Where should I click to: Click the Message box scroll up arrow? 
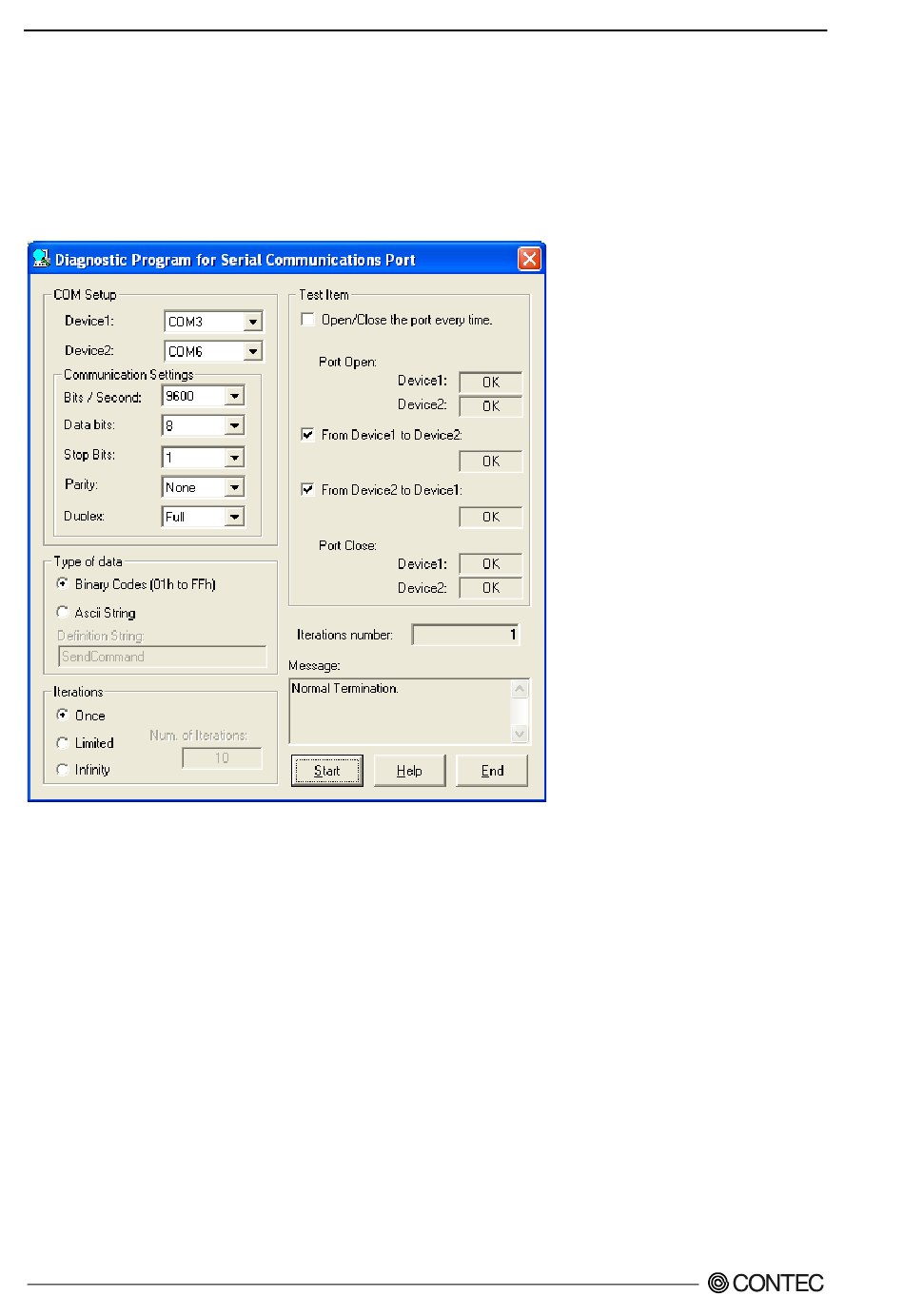click(x=520, y=689)
